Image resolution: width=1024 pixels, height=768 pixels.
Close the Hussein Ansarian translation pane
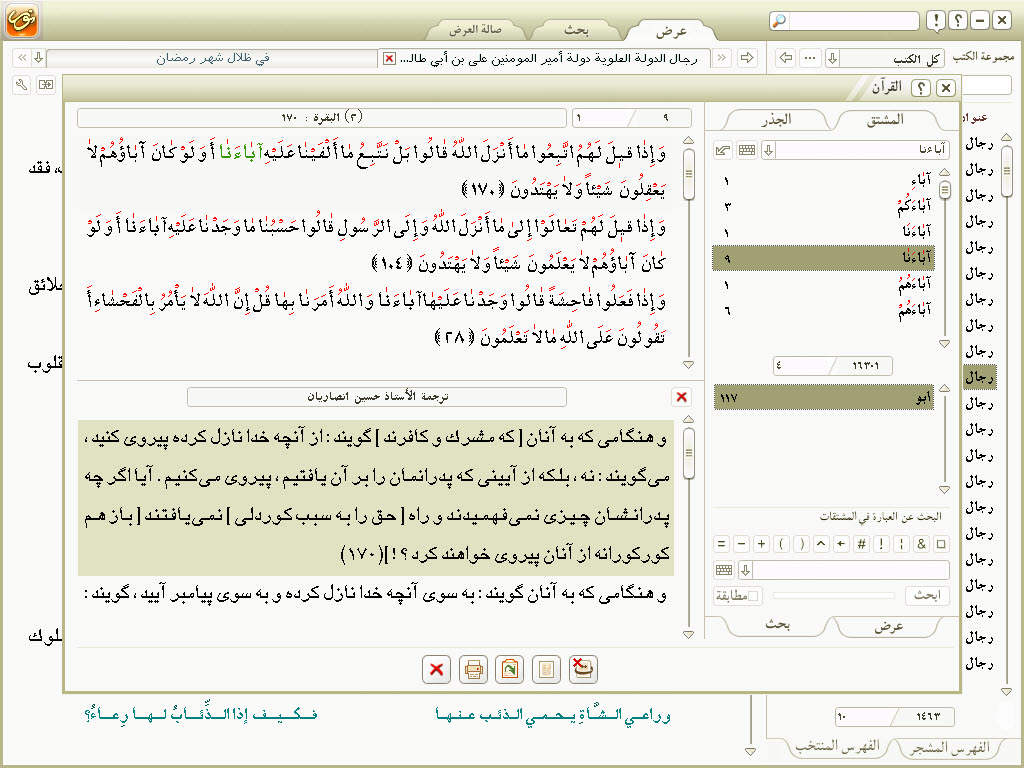tap(682, 397)
